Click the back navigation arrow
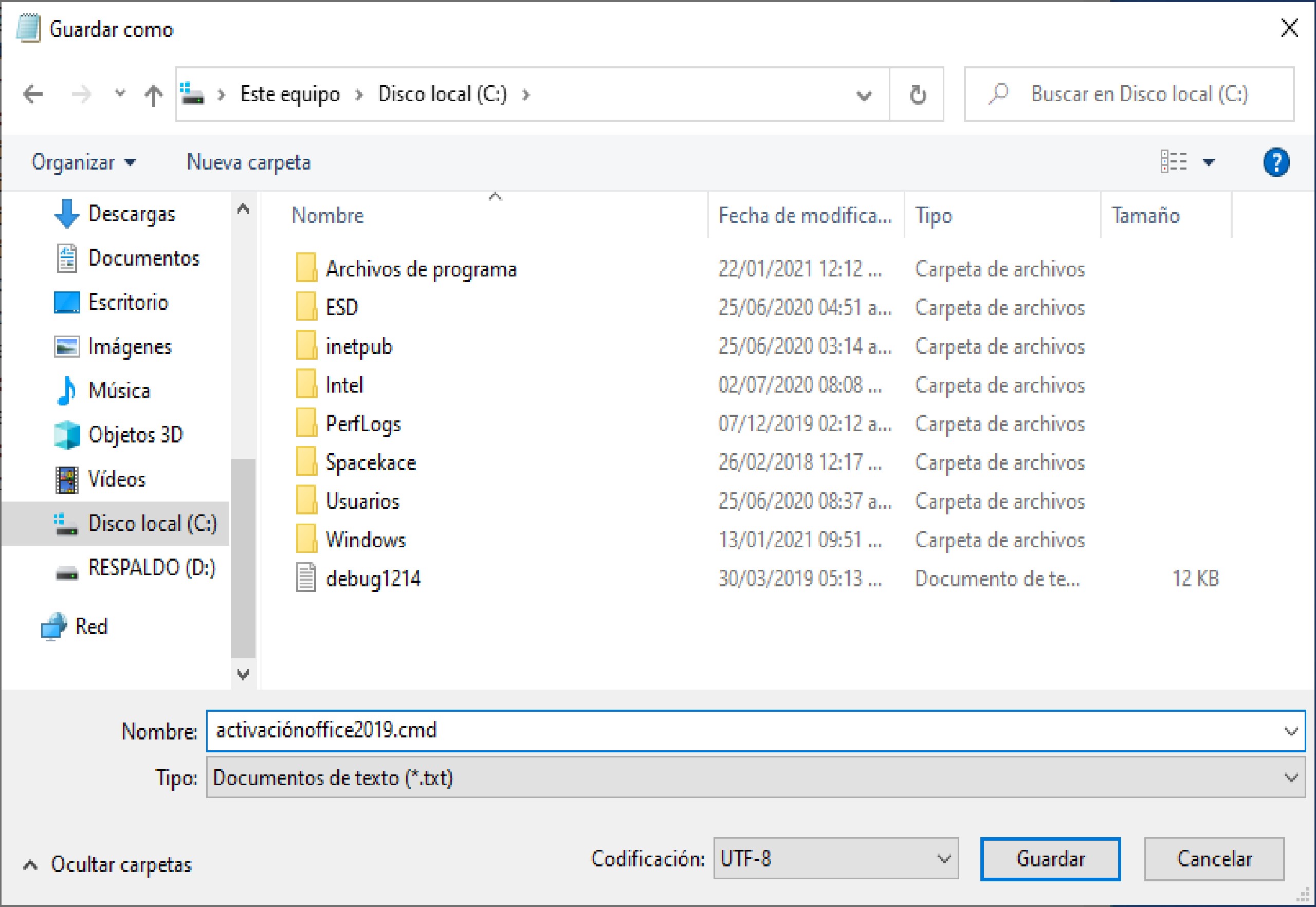Viewport: 1316px width, 907px height. pos(32,94)
